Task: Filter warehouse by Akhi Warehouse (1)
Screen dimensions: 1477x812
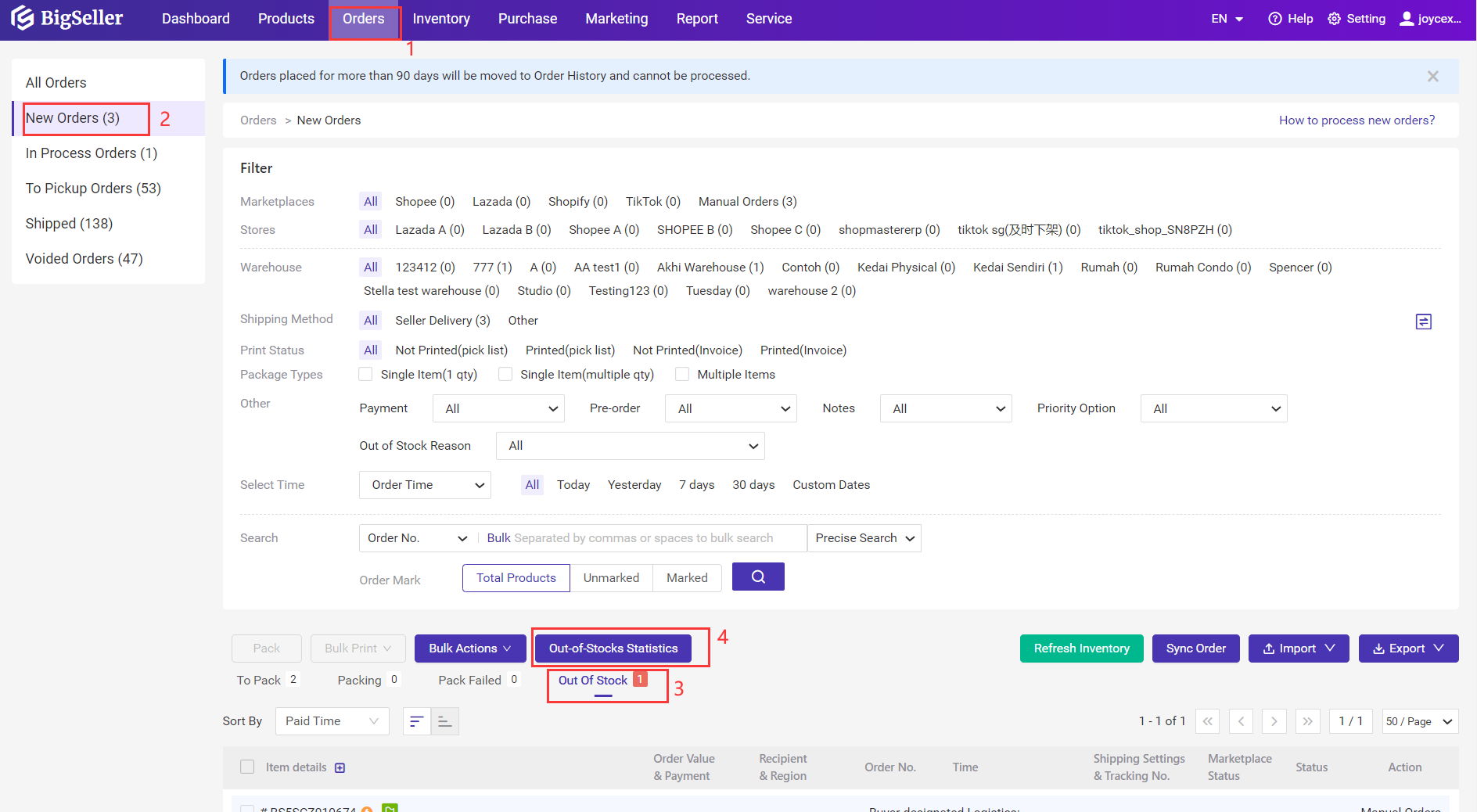Action: [710, 268]
